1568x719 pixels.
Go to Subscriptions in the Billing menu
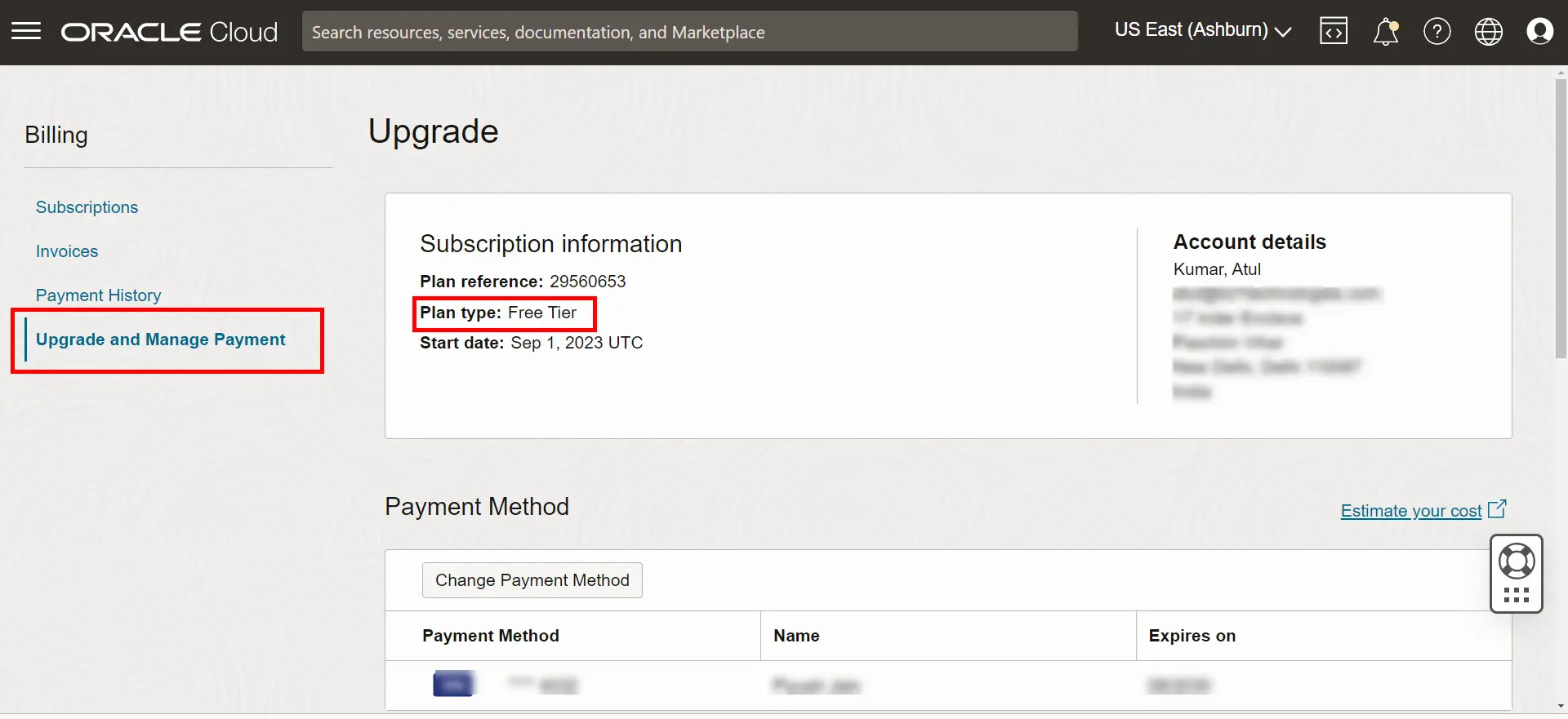(x=87, y=207)
